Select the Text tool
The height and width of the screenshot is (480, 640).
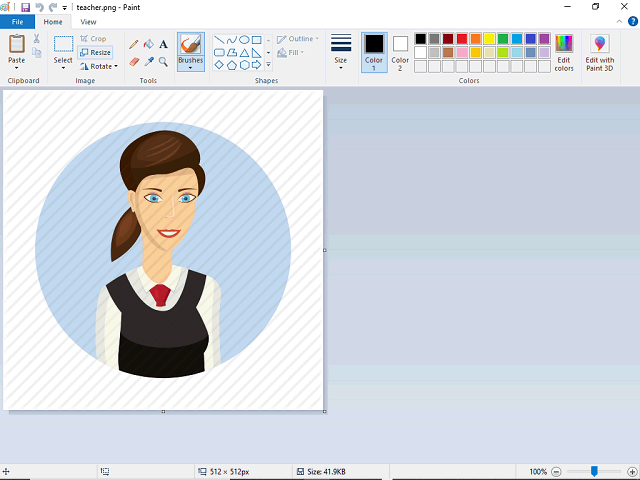click(163, 44)
